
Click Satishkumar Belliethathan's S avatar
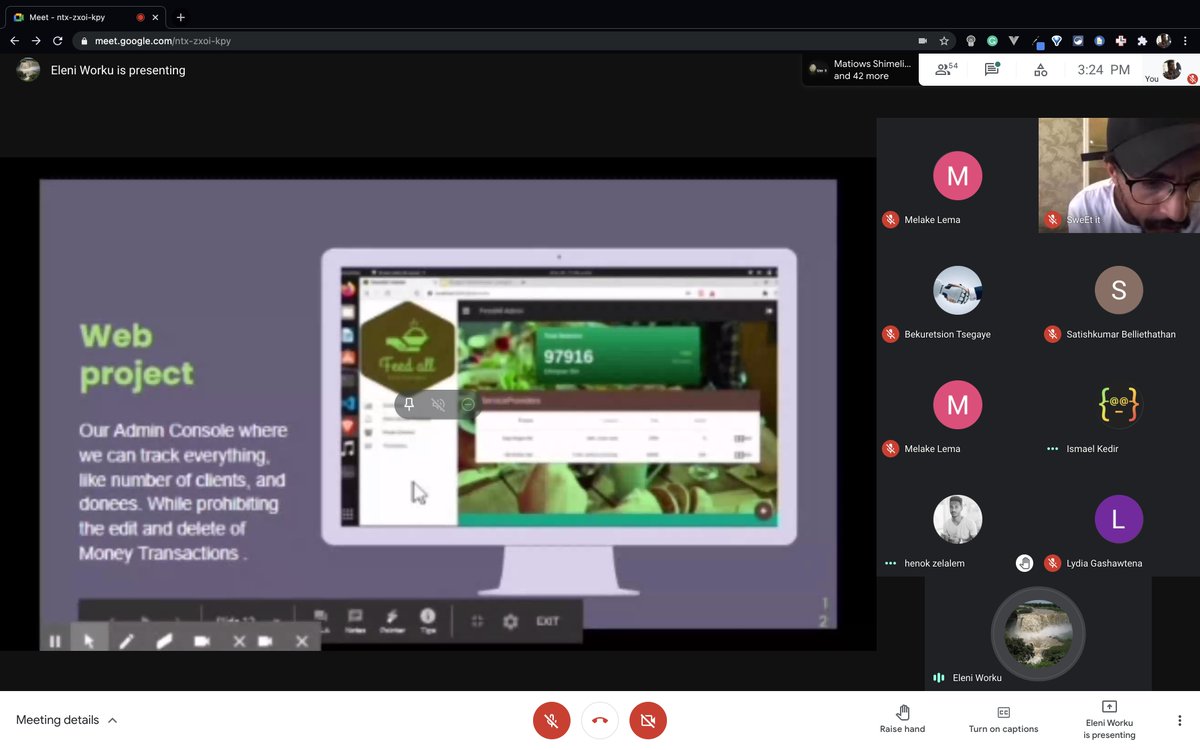[1119, 291]
